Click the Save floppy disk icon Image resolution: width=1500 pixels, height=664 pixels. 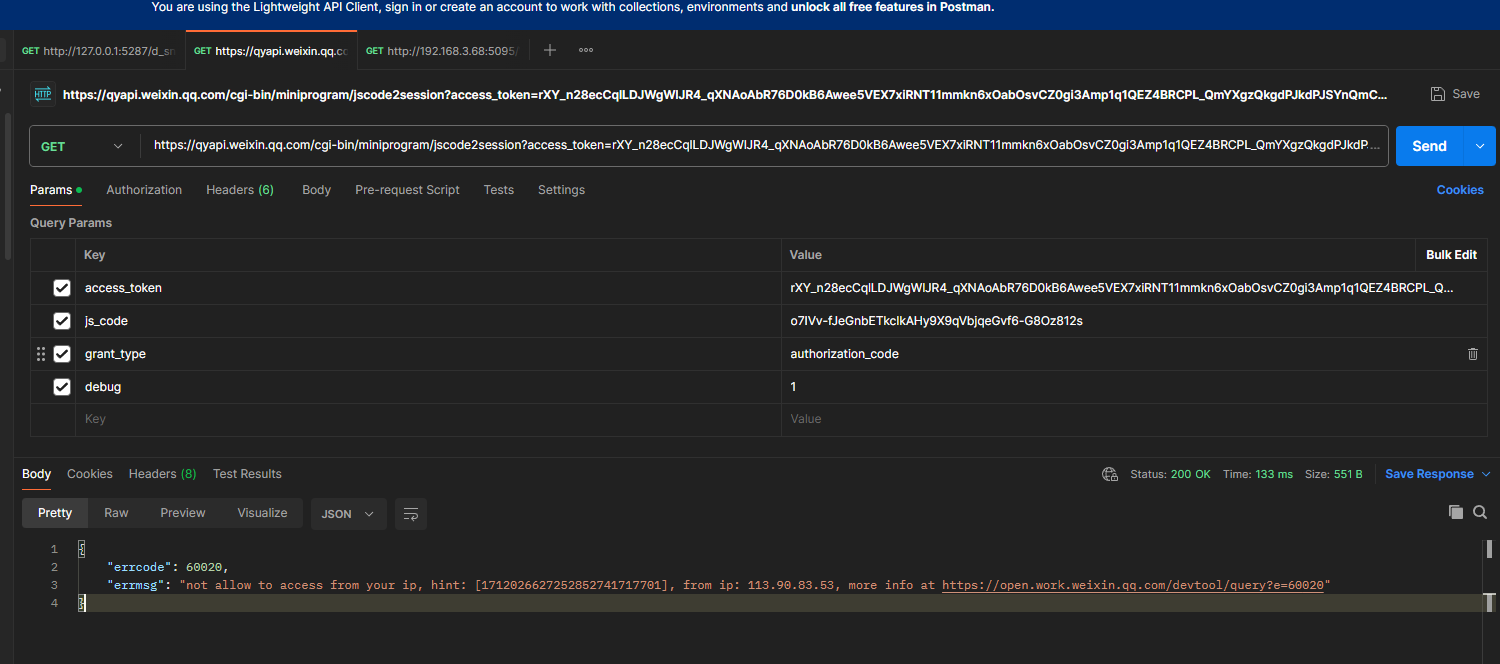[1438, 94]
